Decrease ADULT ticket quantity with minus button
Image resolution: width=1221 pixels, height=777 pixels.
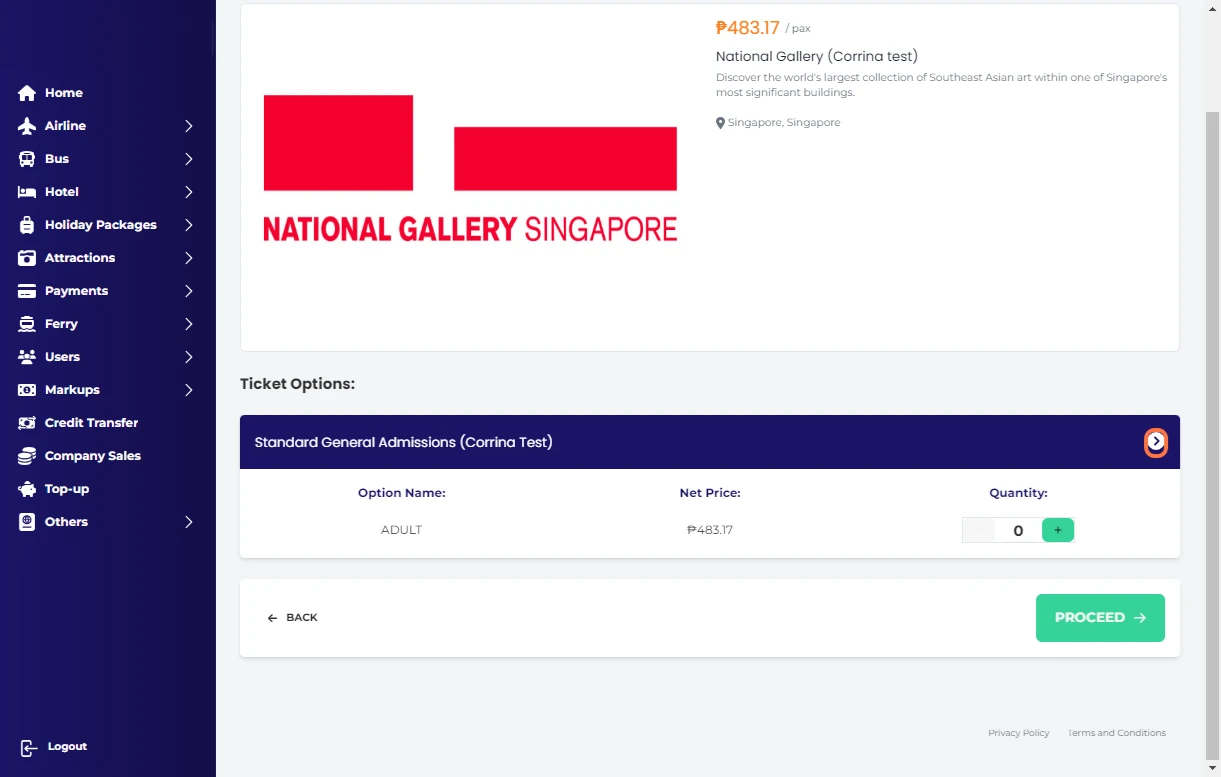(978, 530)
